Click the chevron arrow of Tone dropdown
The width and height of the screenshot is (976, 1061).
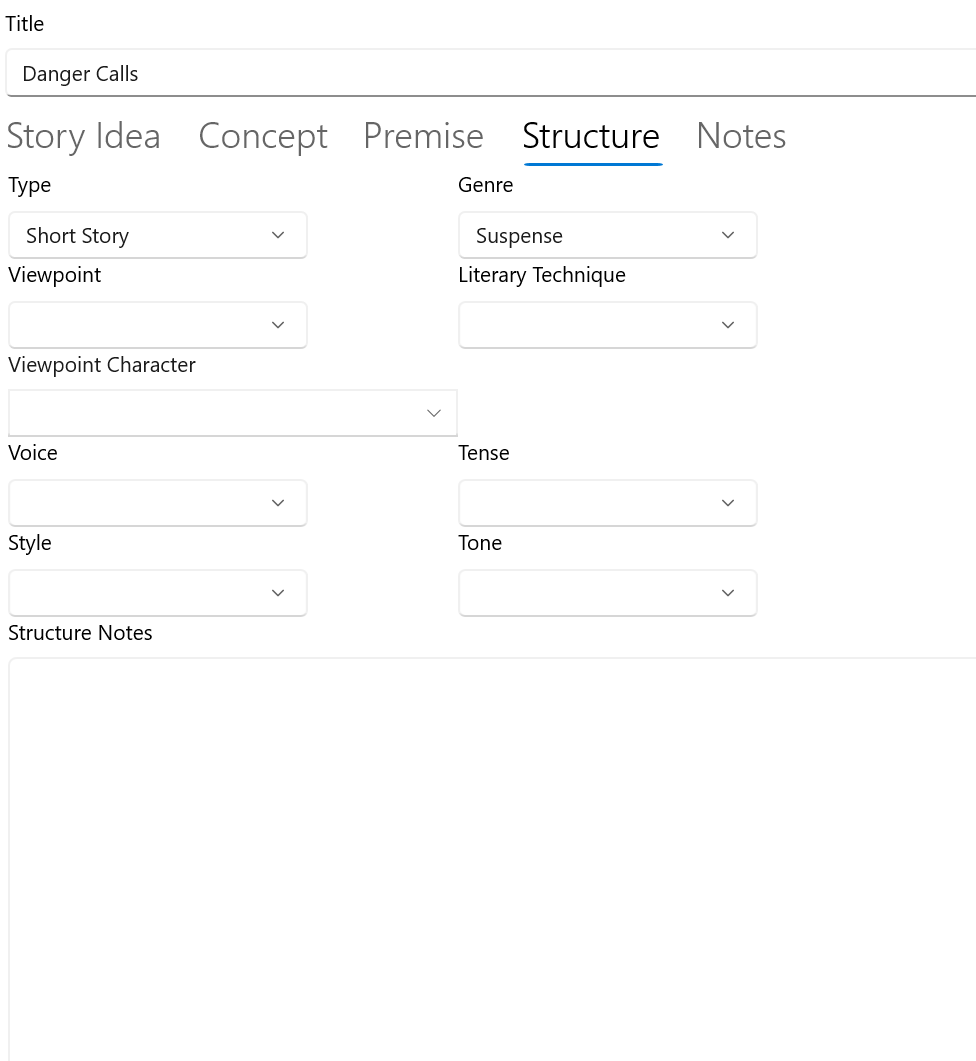(728, 593)
